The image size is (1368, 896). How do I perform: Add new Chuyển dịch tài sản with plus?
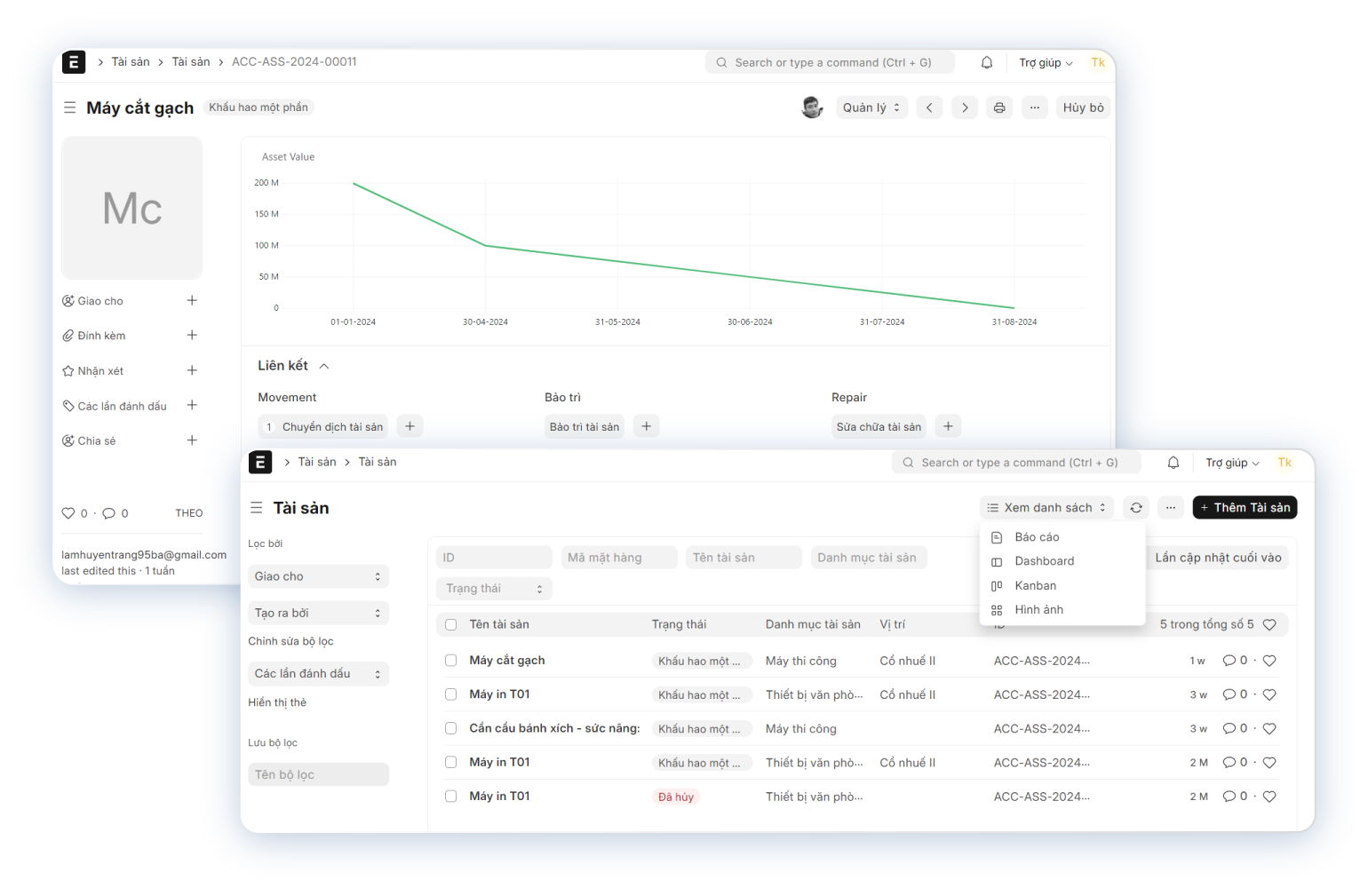click(410, 426)
